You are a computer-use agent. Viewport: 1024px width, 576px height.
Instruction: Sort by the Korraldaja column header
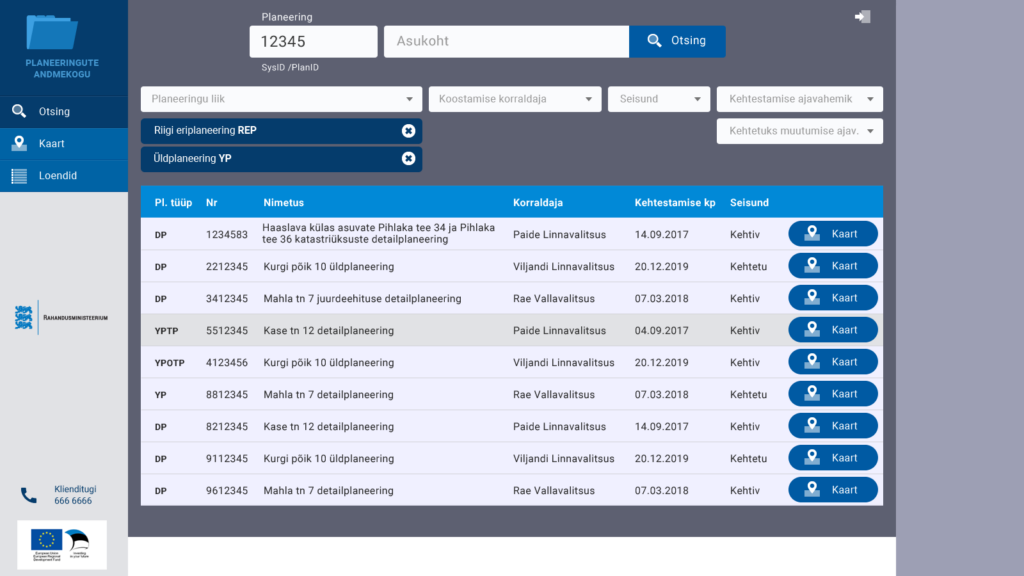(537, 202)
